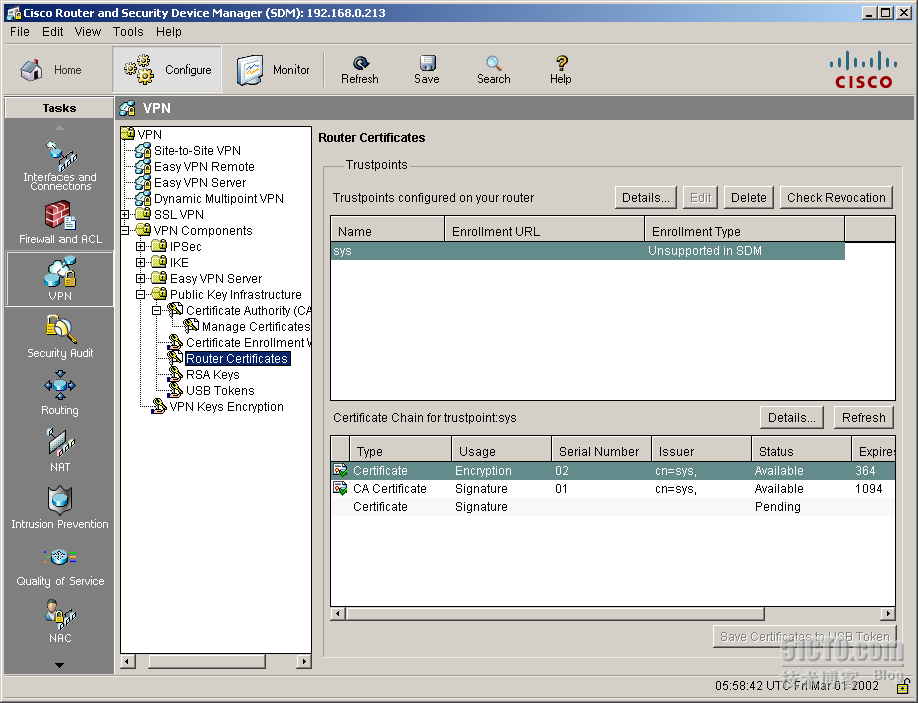Select USB Tokens tree node
Image resolution: width=918 pixels, height=703 pixels.
220,390
